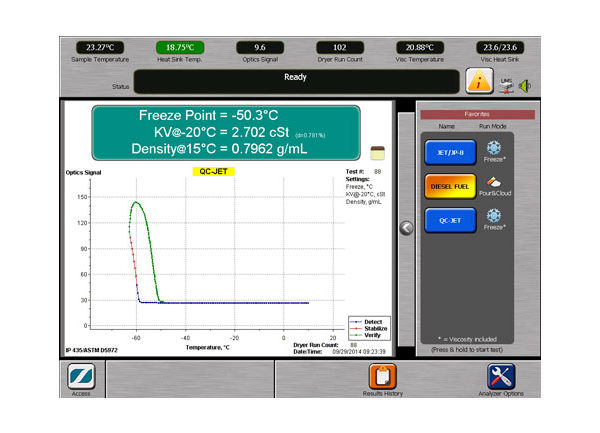Open Results History
Screen dimensions: 600x433
point(384,377)
